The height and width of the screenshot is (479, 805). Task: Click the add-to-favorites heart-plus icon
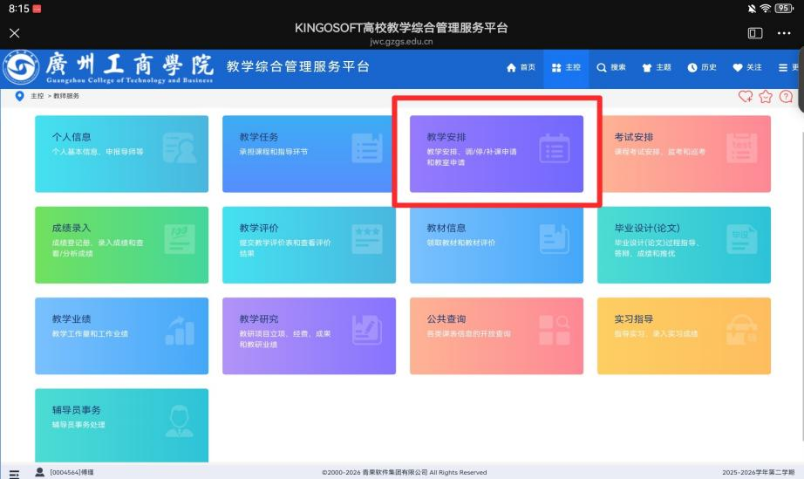[745, 97]
